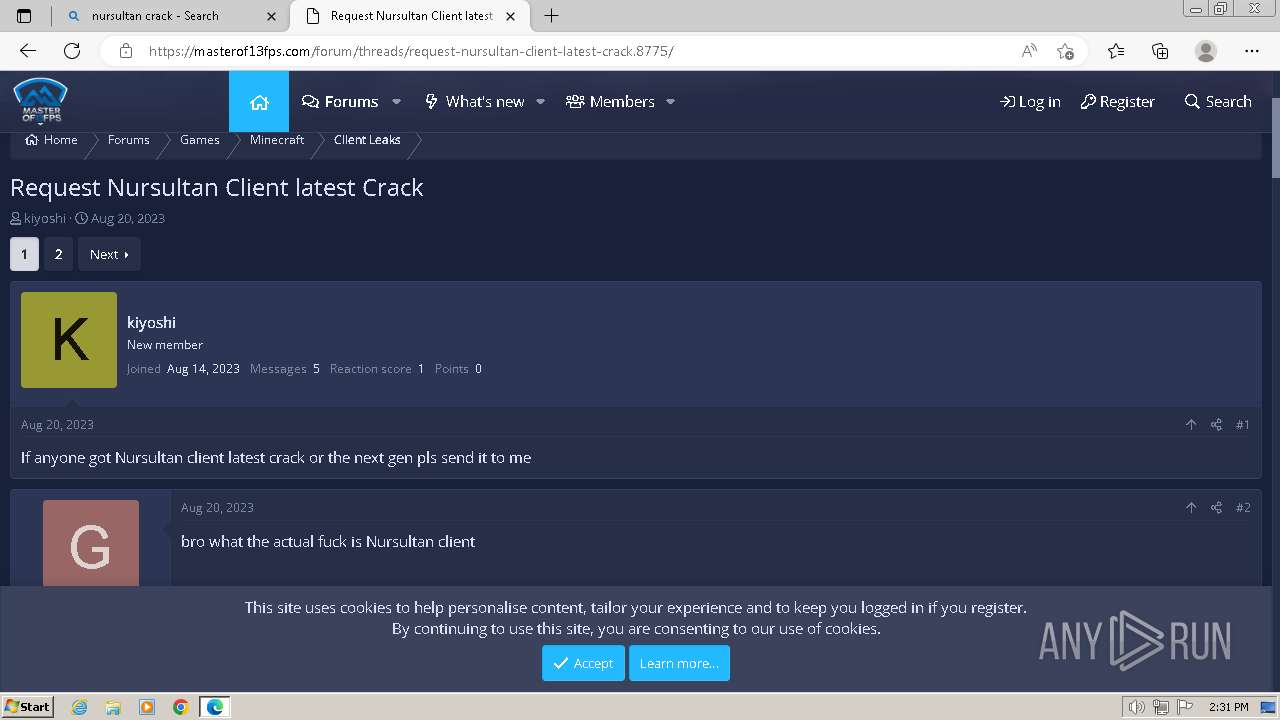Open the #2 post permalink

pos(1242,508)
